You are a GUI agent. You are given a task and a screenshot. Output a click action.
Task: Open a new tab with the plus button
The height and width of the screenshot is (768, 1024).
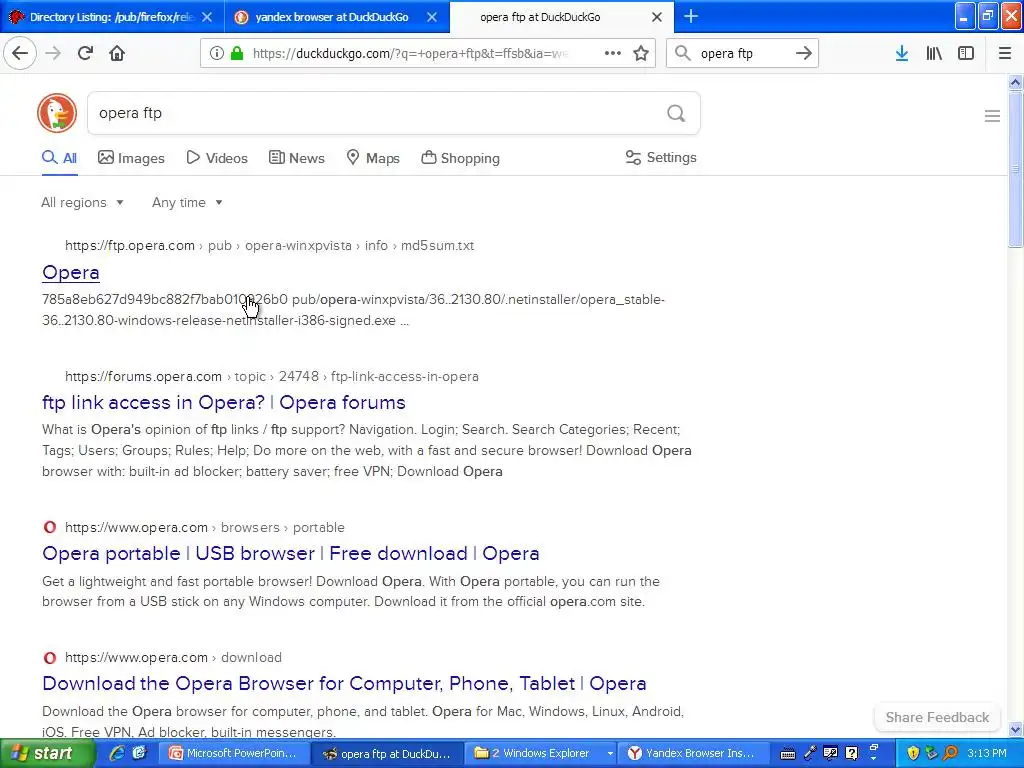tap(691, 16)
